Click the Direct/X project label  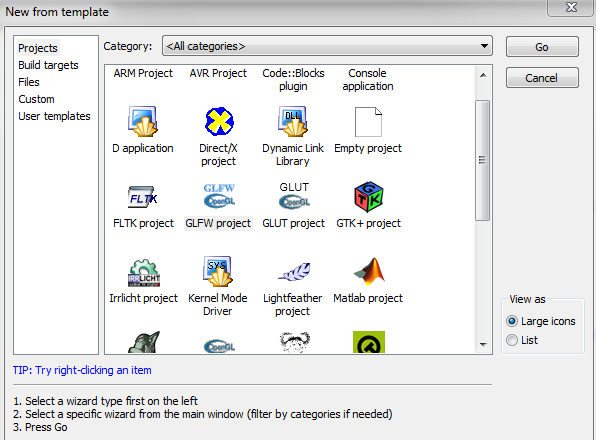219,154
